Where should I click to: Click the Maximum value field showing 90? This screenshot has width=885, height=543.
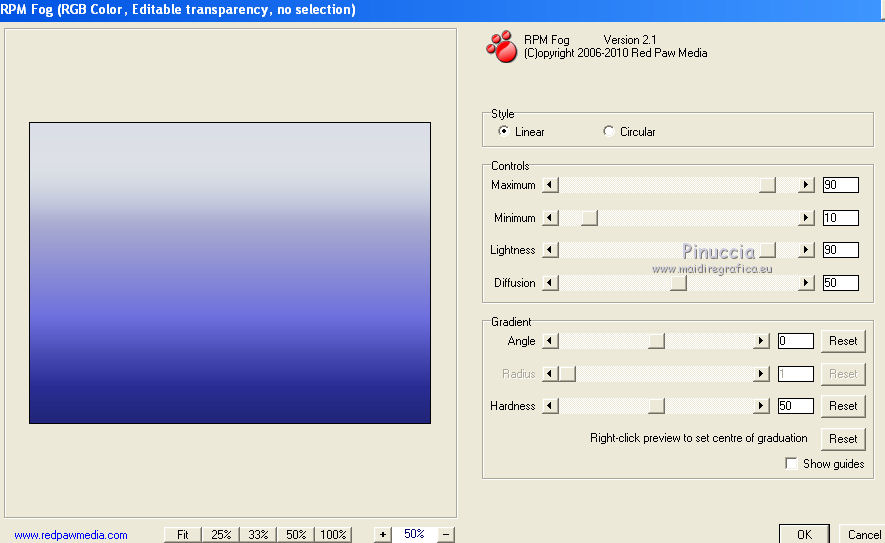pyautogui.click(x=840, y=185)
